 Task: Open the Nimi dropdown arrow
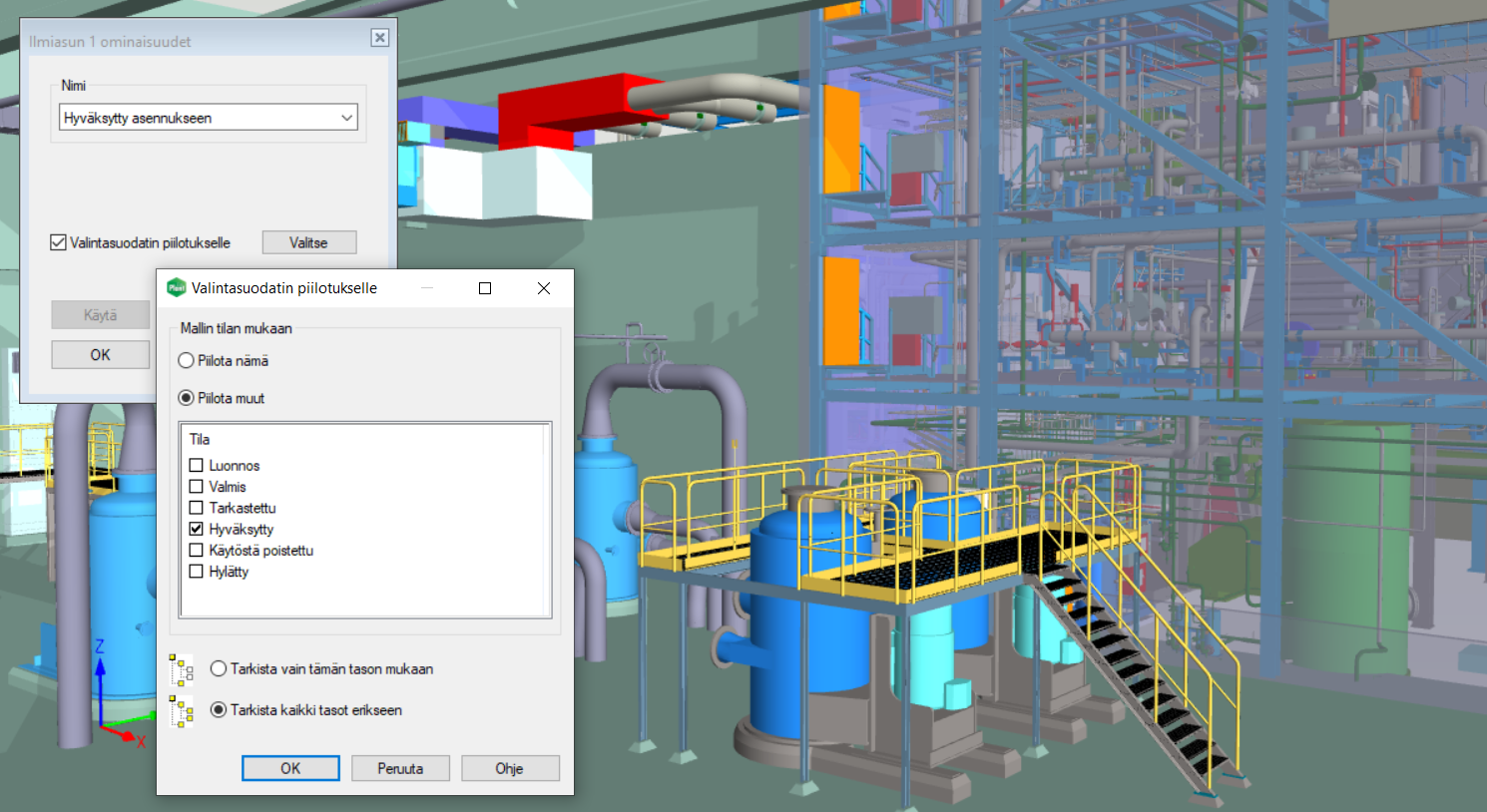pos(346,118)
